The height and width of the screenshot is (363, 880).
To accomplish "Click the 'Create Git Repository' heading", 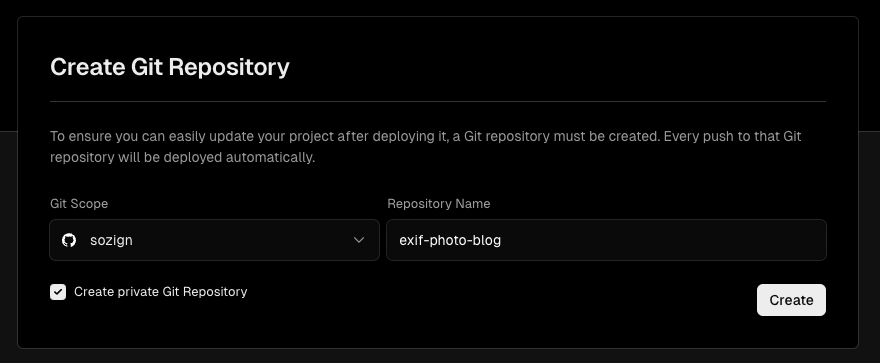I will [x=169, y=67].
